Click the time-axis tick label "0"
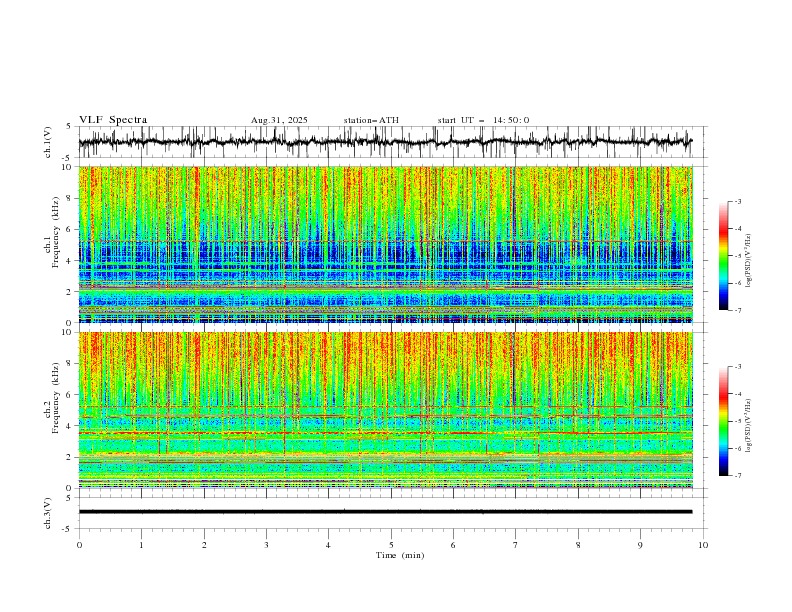792x612 pixels. 79,545
